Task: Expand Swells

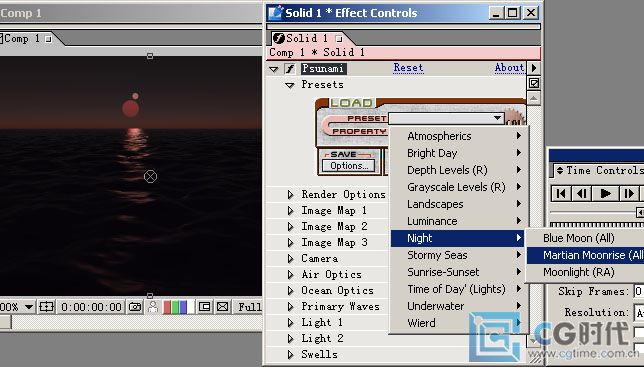Action: tap(290, 355)
